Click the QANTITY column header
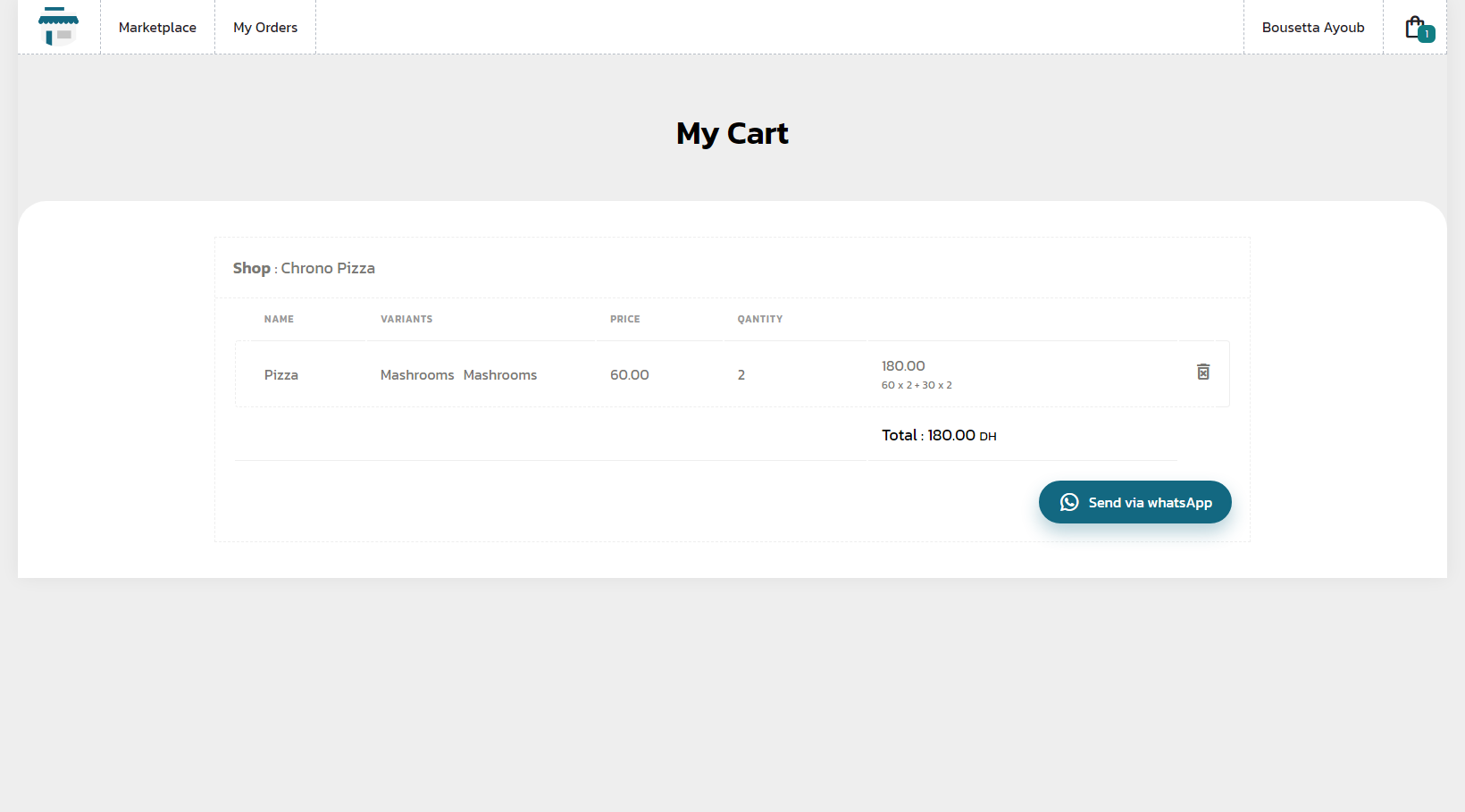 click(x=760, y=319)
